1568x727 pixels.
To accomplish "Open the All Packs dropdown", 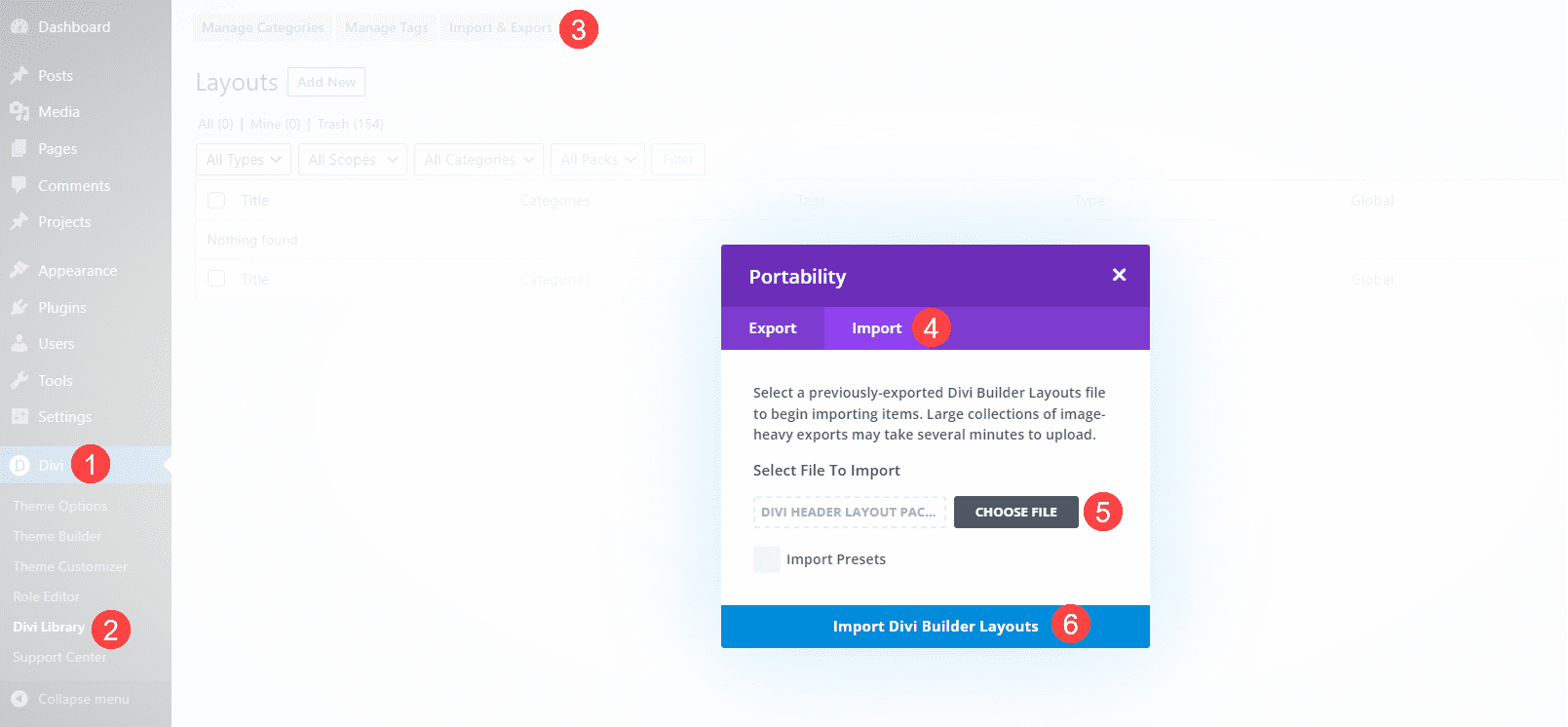I will [x=597, y=159].
